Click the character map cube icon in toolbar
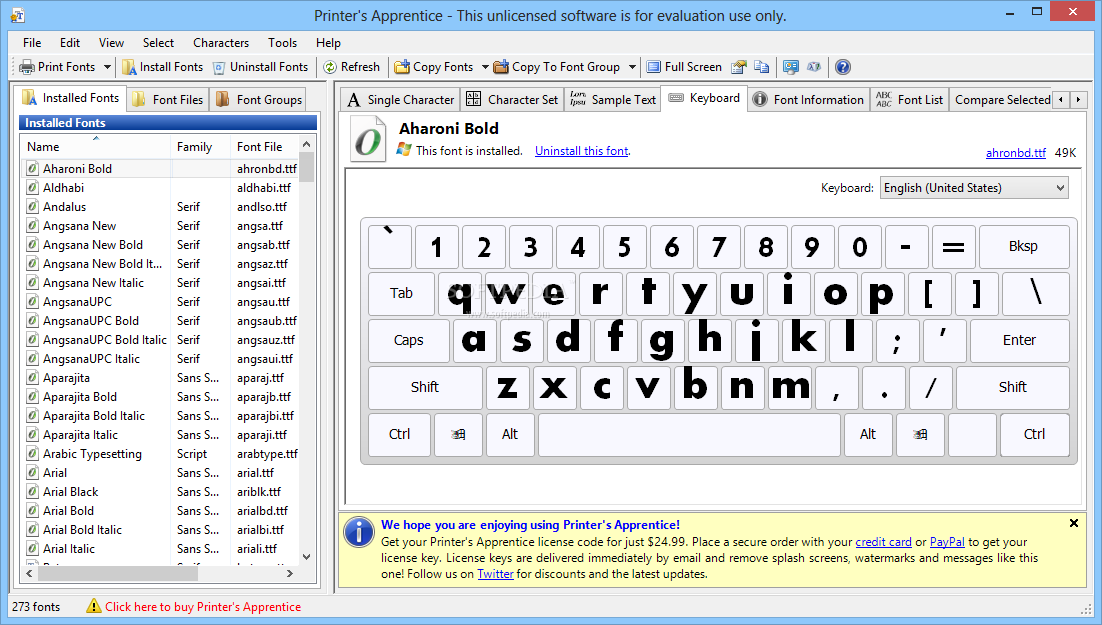 [x=814, y=67]
